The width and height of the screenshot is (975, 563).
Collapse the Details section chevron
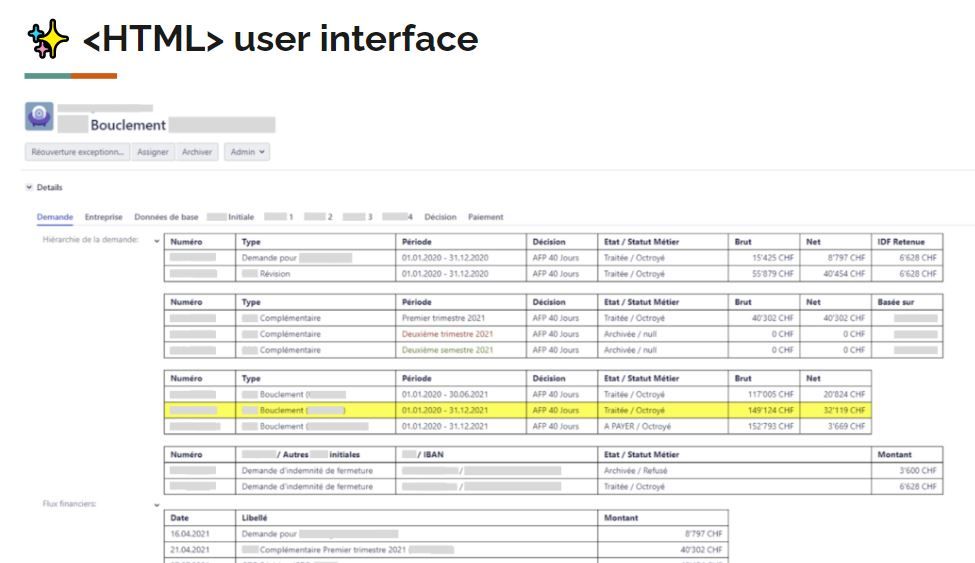click(29, 187)
